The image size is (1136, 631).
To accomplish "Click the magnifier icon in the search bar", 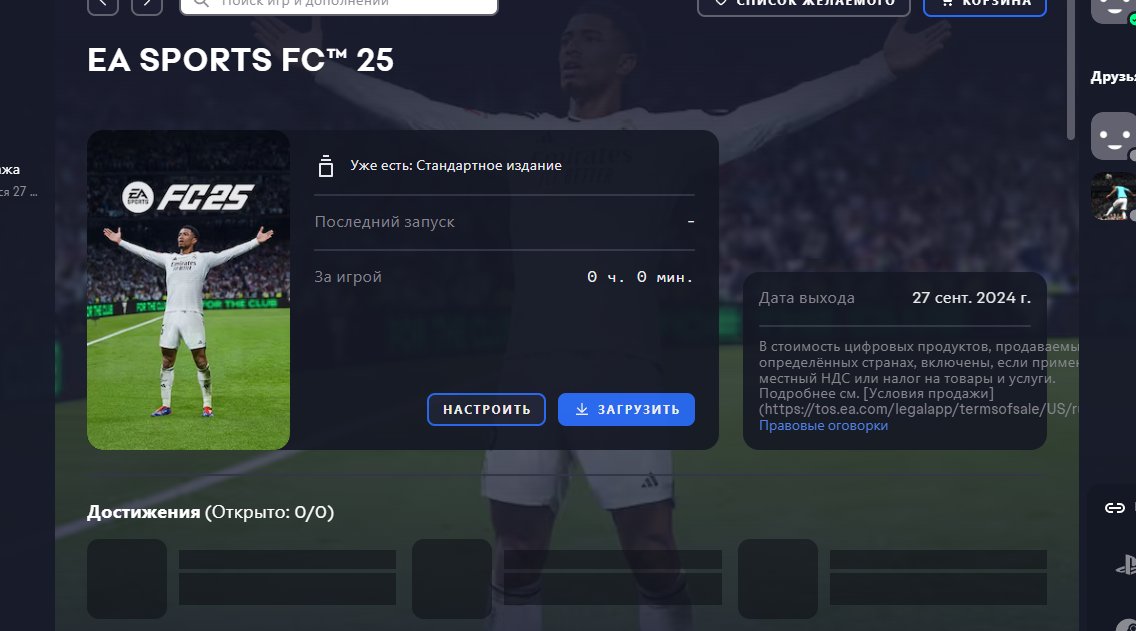I will click(x=201, y=4).
